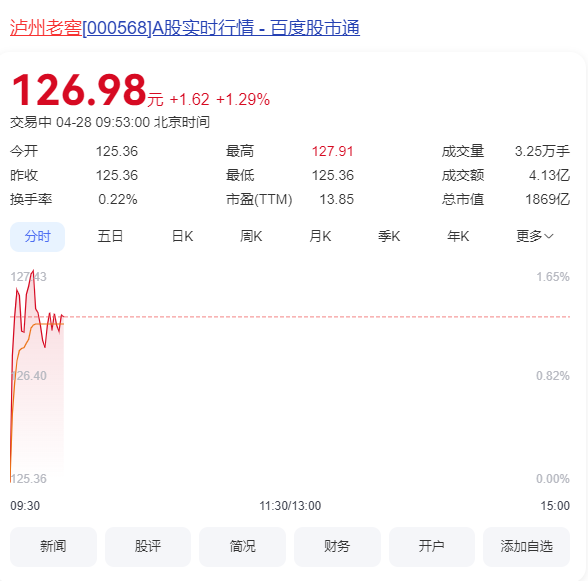The width and height of the screenshot is (588, 581).
Task: Click the 添加自选 button
Action: tap(526, 546)
